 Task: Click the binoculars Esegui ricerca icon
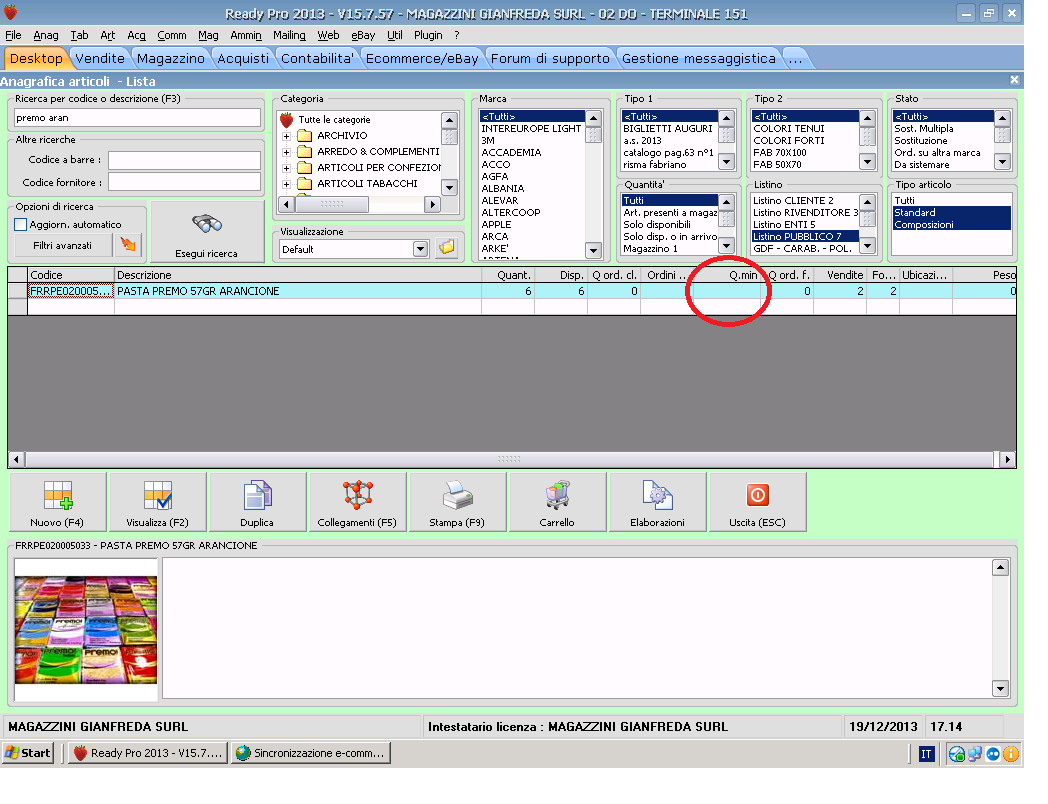click(207, 224)
